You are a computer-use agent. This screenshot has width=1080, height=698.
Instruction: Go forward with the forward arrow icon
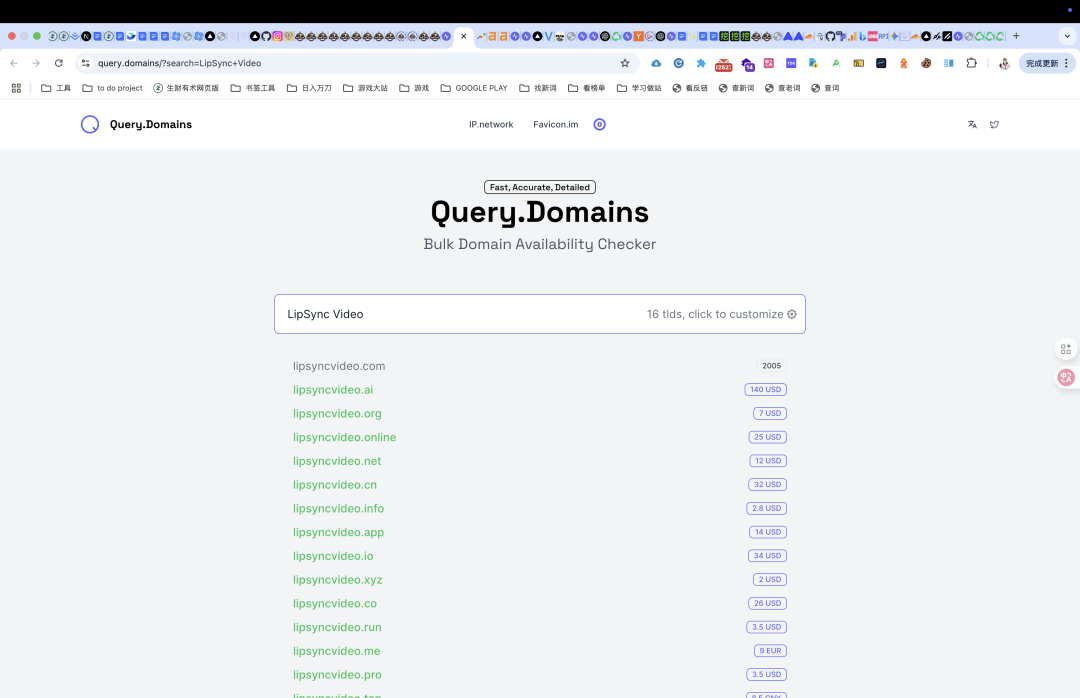[36, 63]
